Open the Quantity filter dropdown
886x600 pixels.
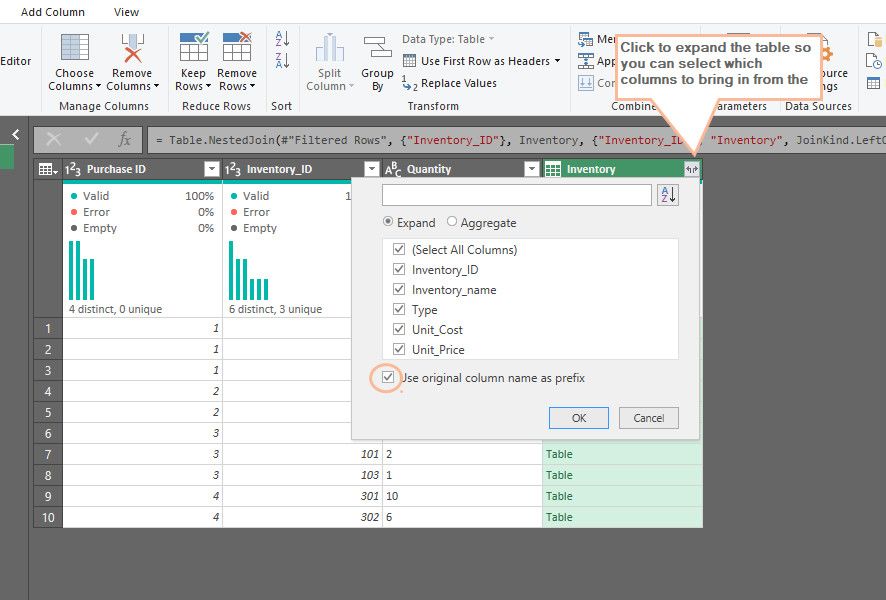pos(532,169)
